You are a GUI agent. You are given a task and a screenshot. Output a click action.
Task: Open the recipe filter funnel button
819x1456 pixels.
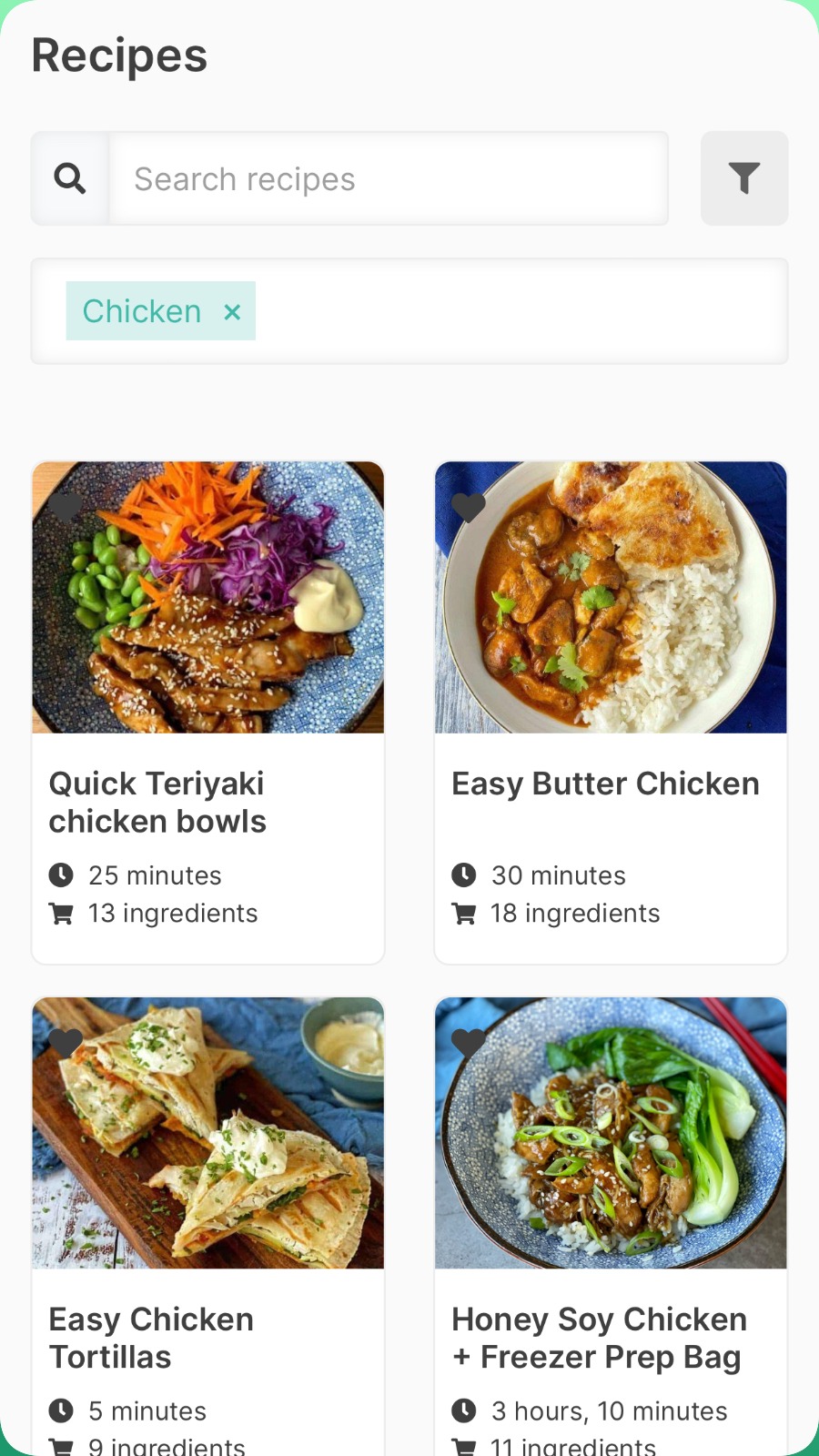(x=744, y=178)
